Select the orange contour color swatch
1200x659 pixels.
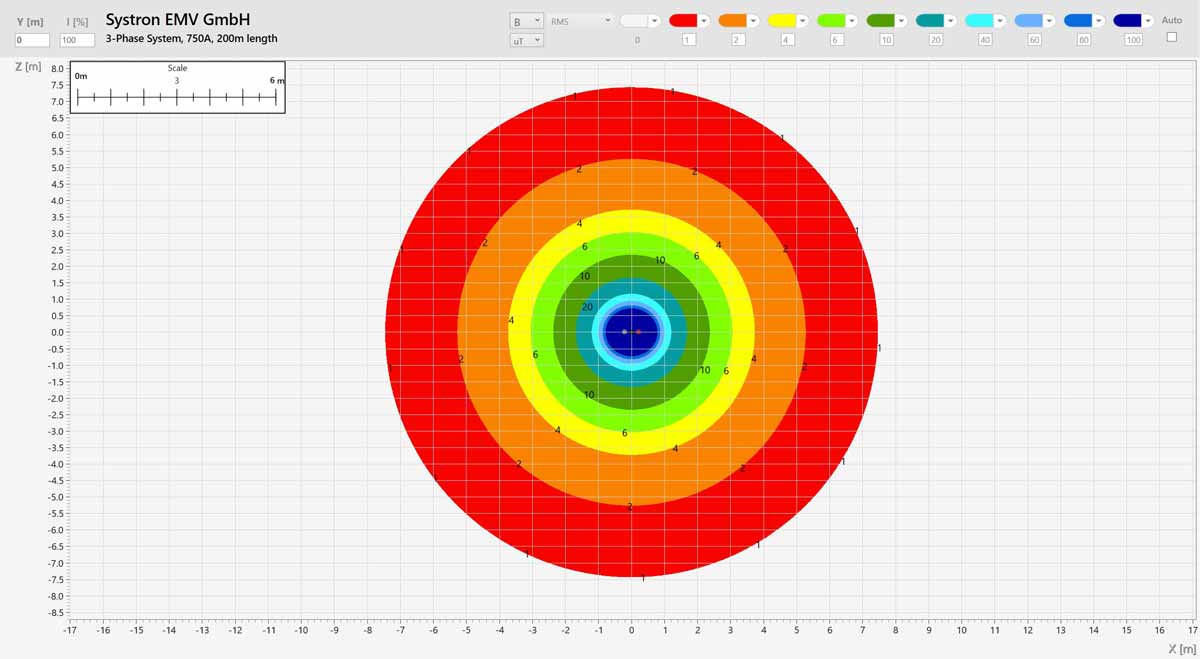click(732, 20)
